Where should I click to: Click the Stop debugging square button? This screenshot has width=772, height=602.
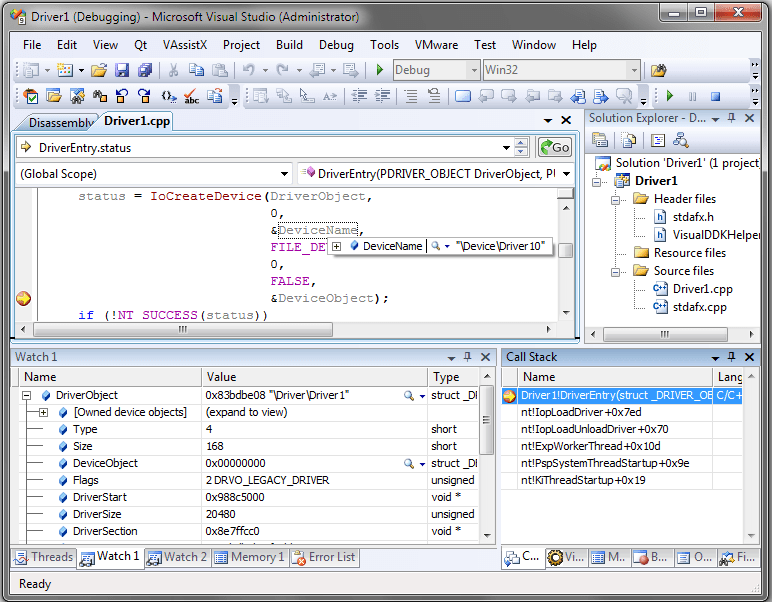pyautogui.click(x=715, y=96)
